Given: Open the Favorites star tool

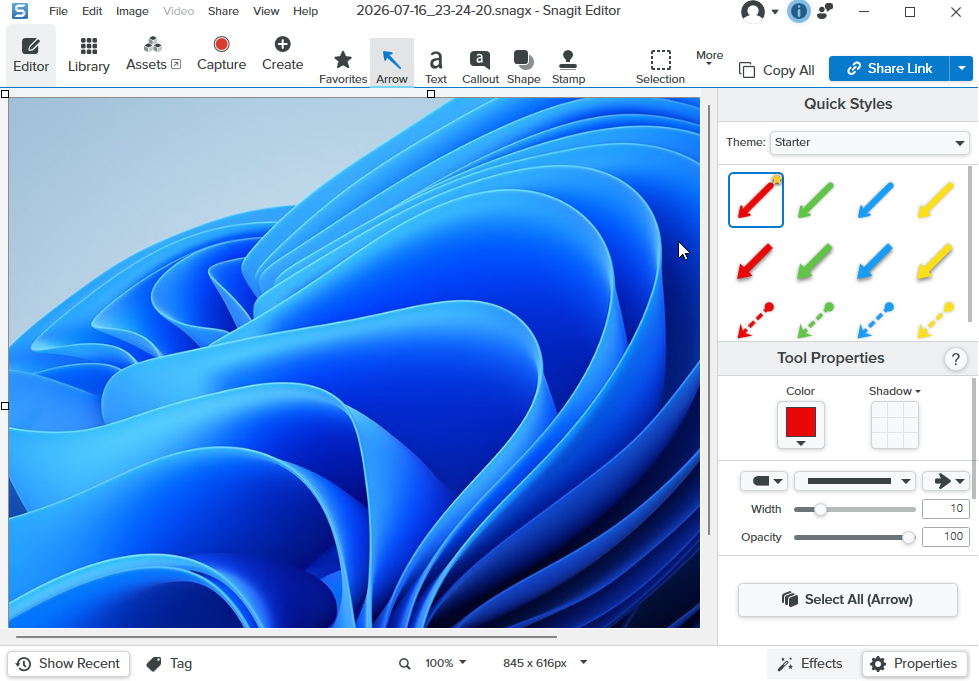Looking at the screenshot, I should (343, 67).
